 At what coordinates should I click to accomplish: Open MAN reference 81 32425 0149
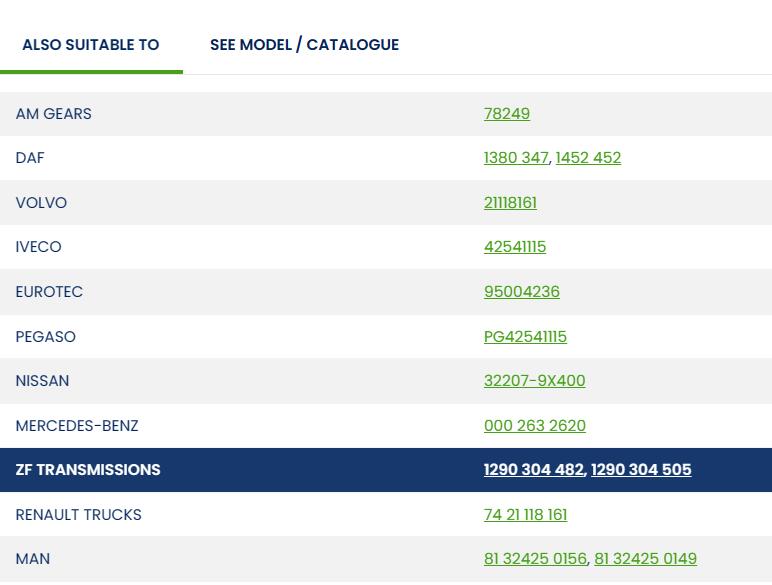645,559
